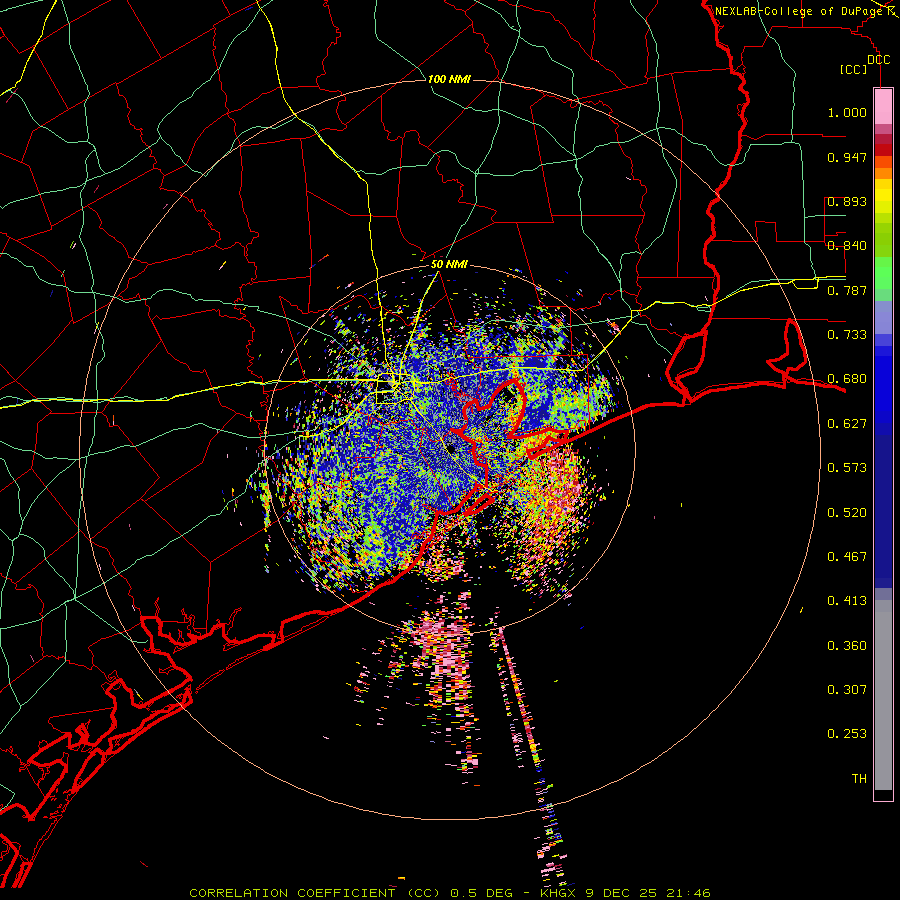Click the 9 DEC 25 date text
Viewport: 900px width, 900px height.
tap(622, 893)
